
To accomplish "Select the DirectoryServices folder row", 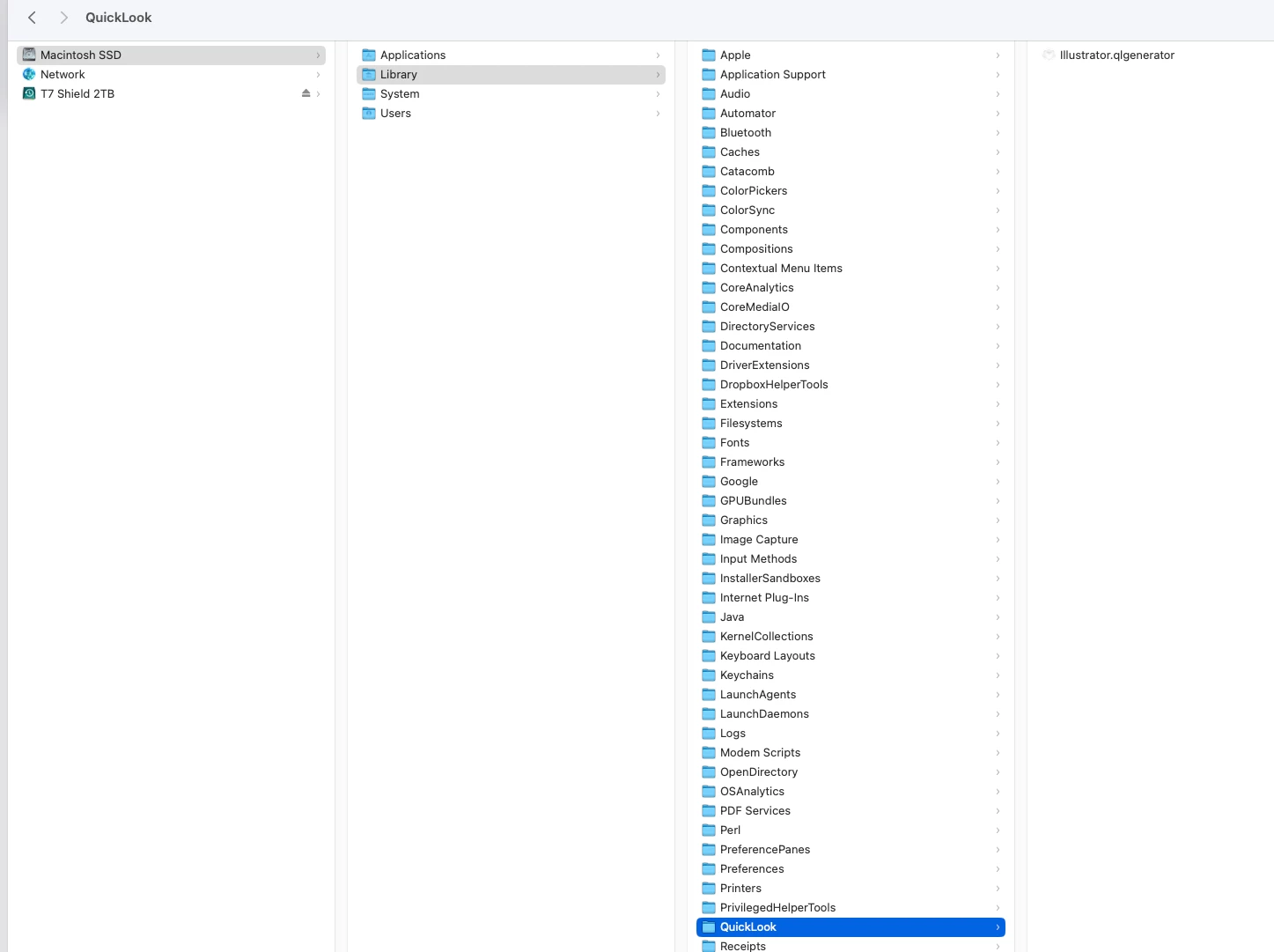I will (x=851, y=326).
